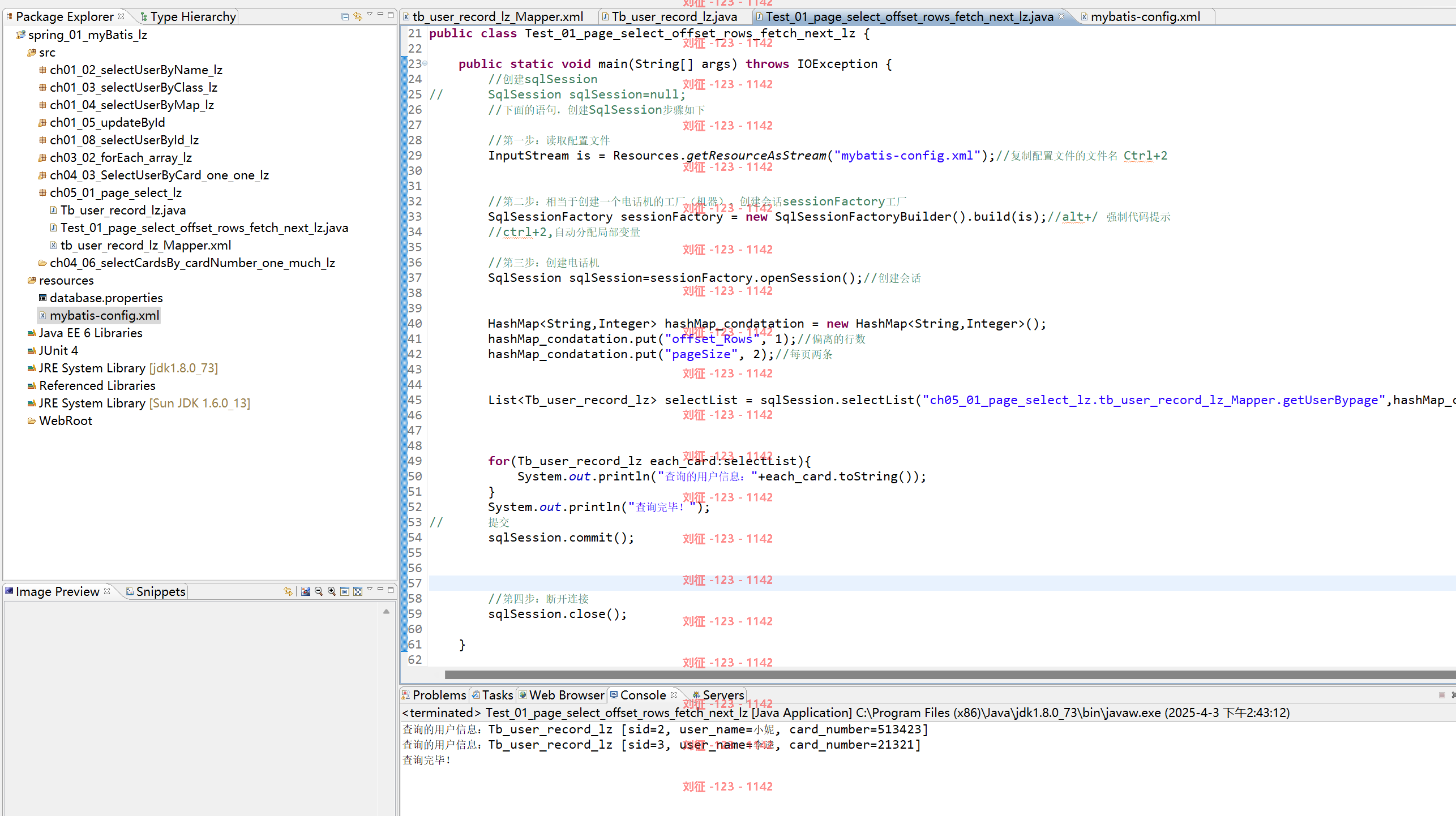1456x816 pixels.
Task: Select the WebRoot folder
Action: pos(60,421)
